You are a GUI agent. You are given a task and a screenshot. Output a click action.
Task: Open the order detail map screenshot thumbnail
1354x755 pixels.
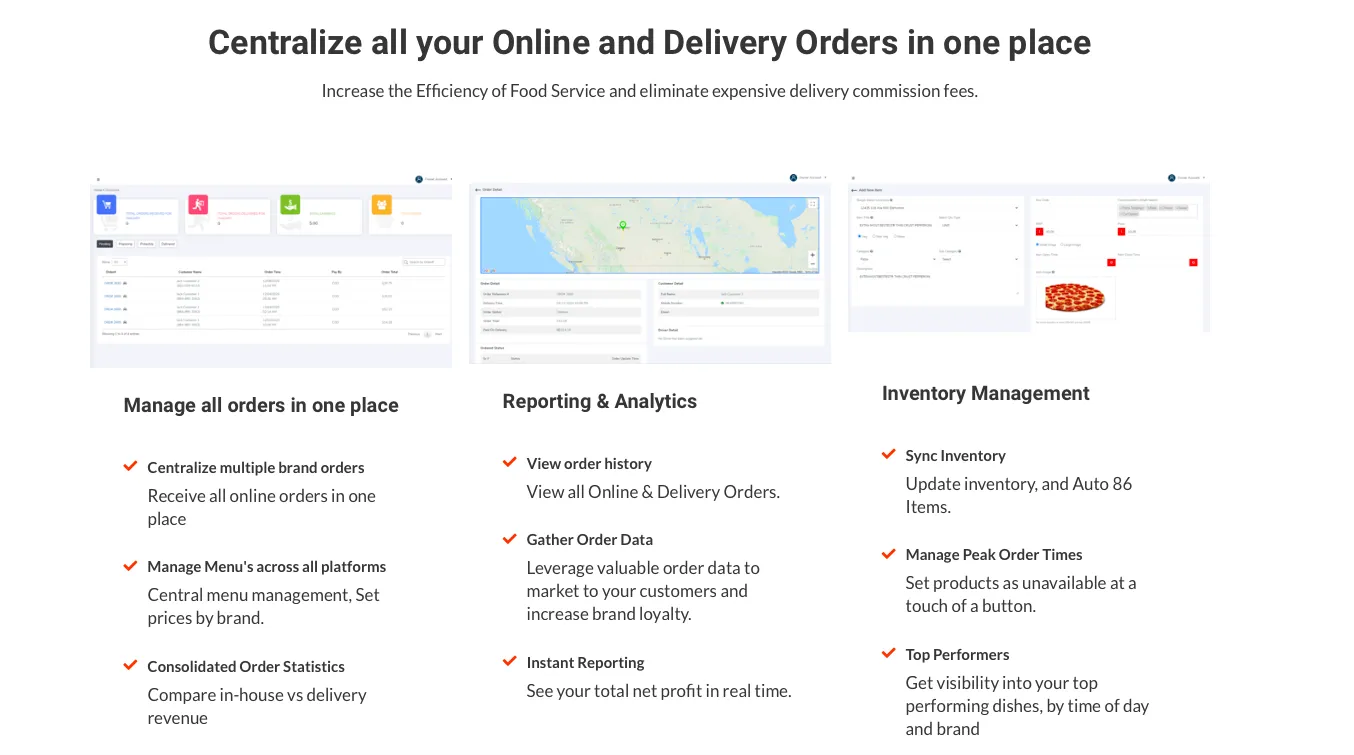(x=650, y=268)
